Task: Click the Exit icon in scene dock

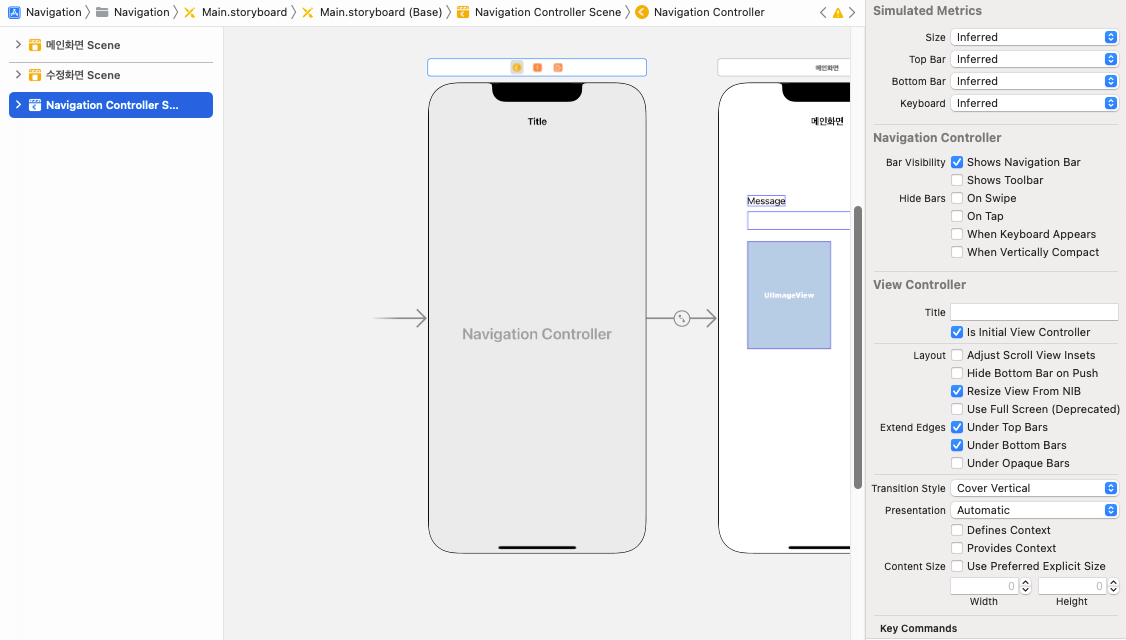Action: (558, 67)
